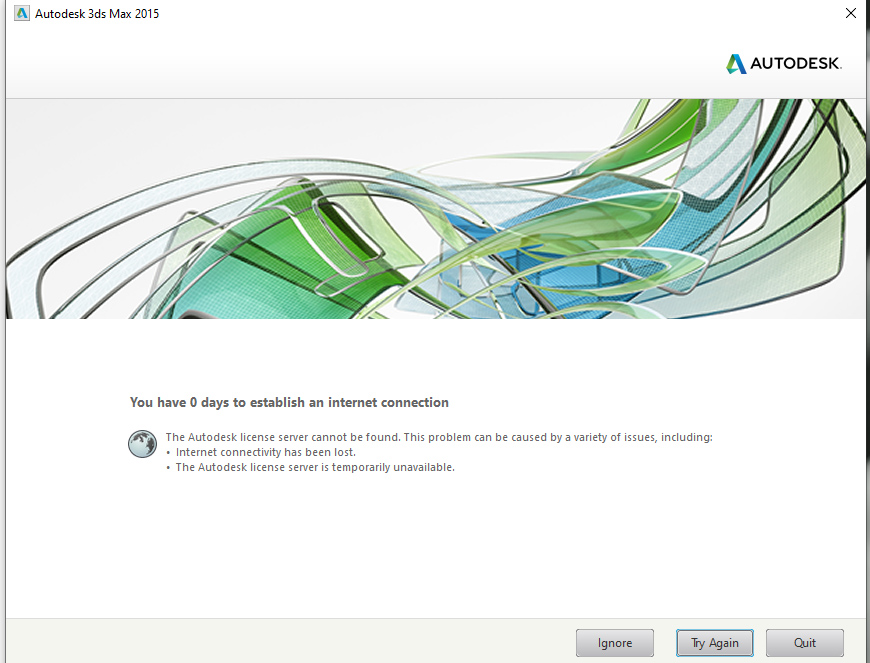The width and height of the screenshot is (870, 663).
Task: Retry connection with Try Again
Action: tap(715, 642)
